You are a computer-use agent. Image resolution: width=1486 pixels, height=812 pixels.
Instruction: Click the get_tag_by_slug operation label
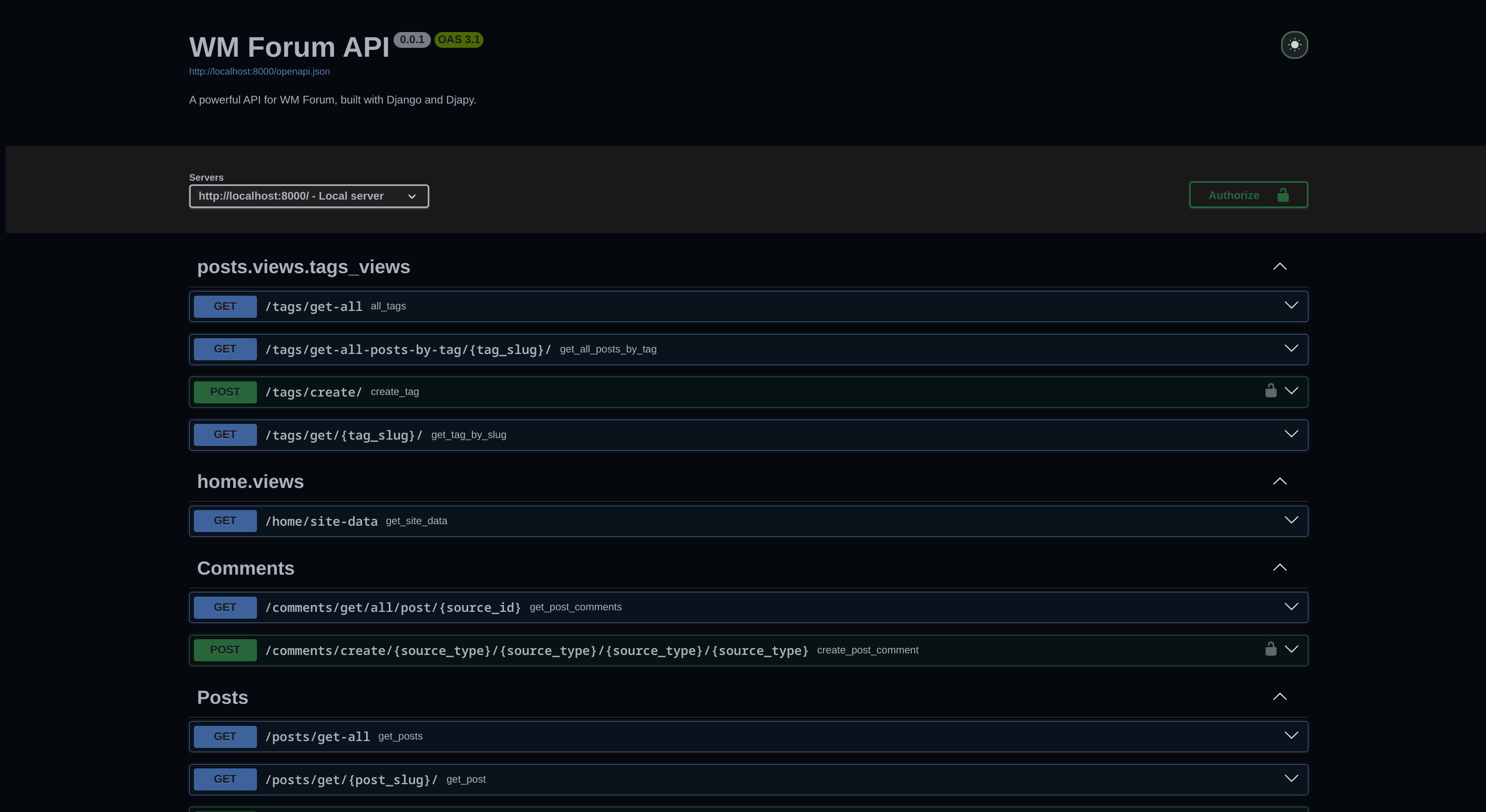pos(468,435)
